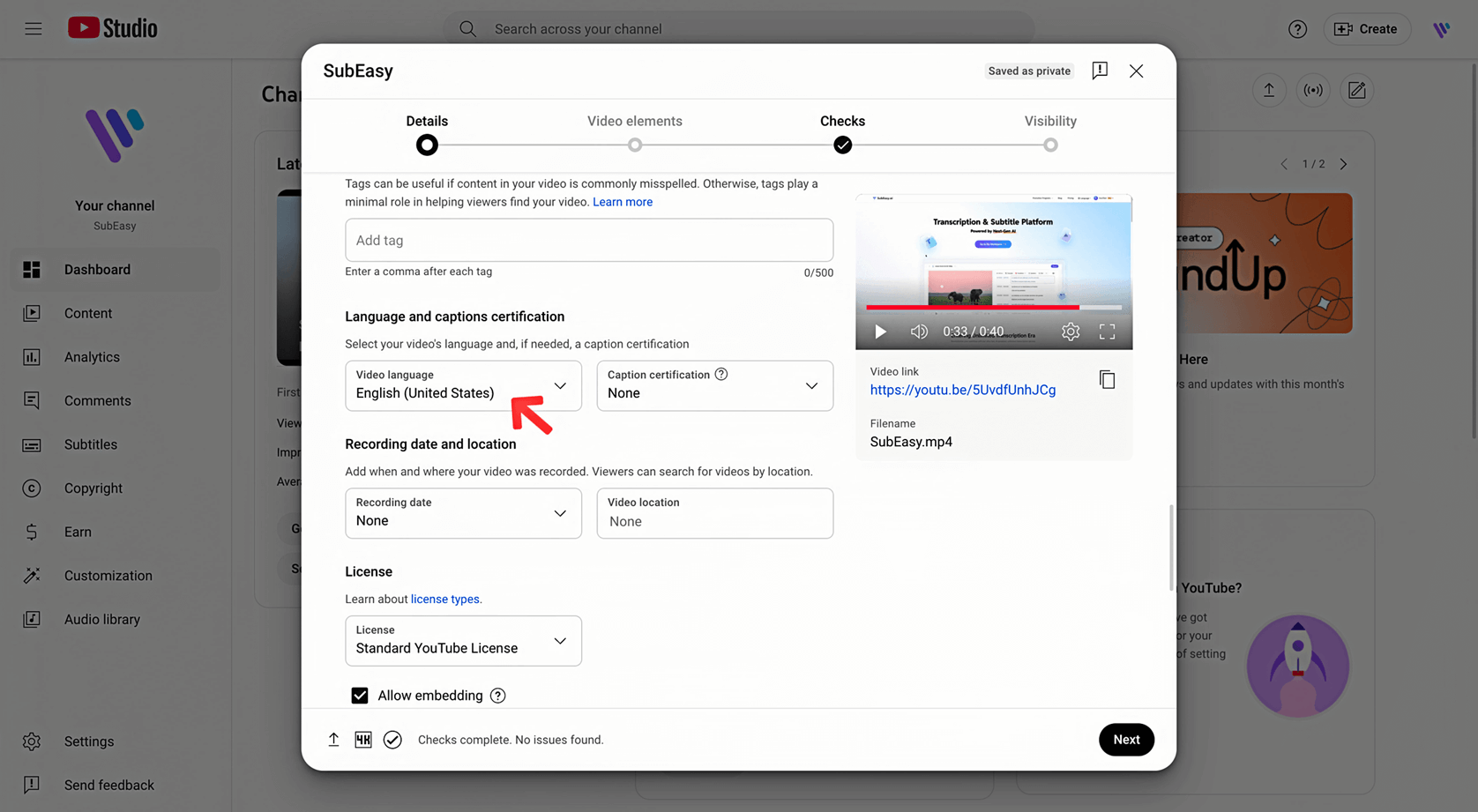Open the youtu.be video link

coord(963,390)
